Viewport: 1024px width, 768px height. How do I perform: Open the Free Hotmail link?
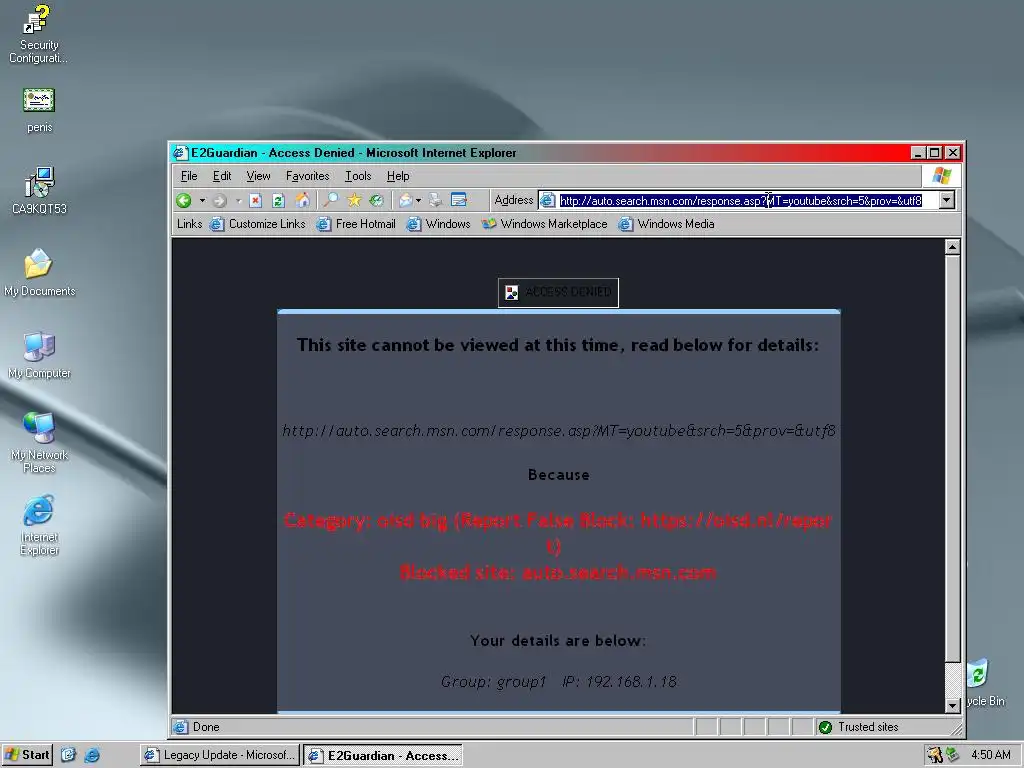click(357, 224)
